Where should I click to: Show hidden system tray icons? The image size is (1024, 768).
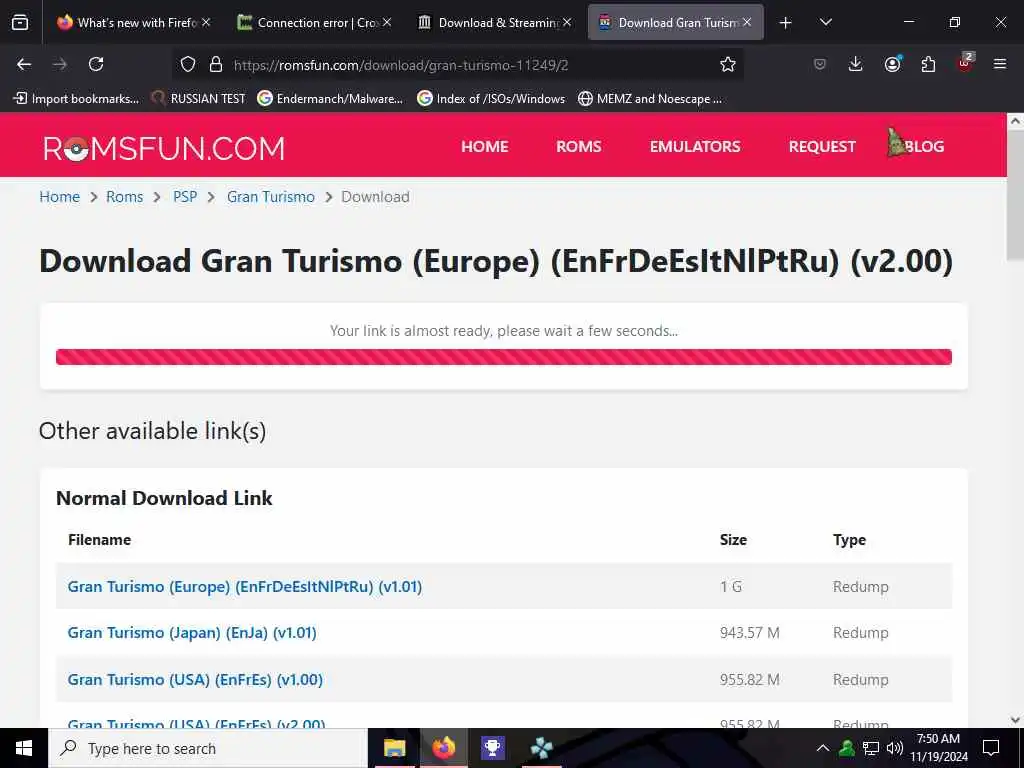823,748
